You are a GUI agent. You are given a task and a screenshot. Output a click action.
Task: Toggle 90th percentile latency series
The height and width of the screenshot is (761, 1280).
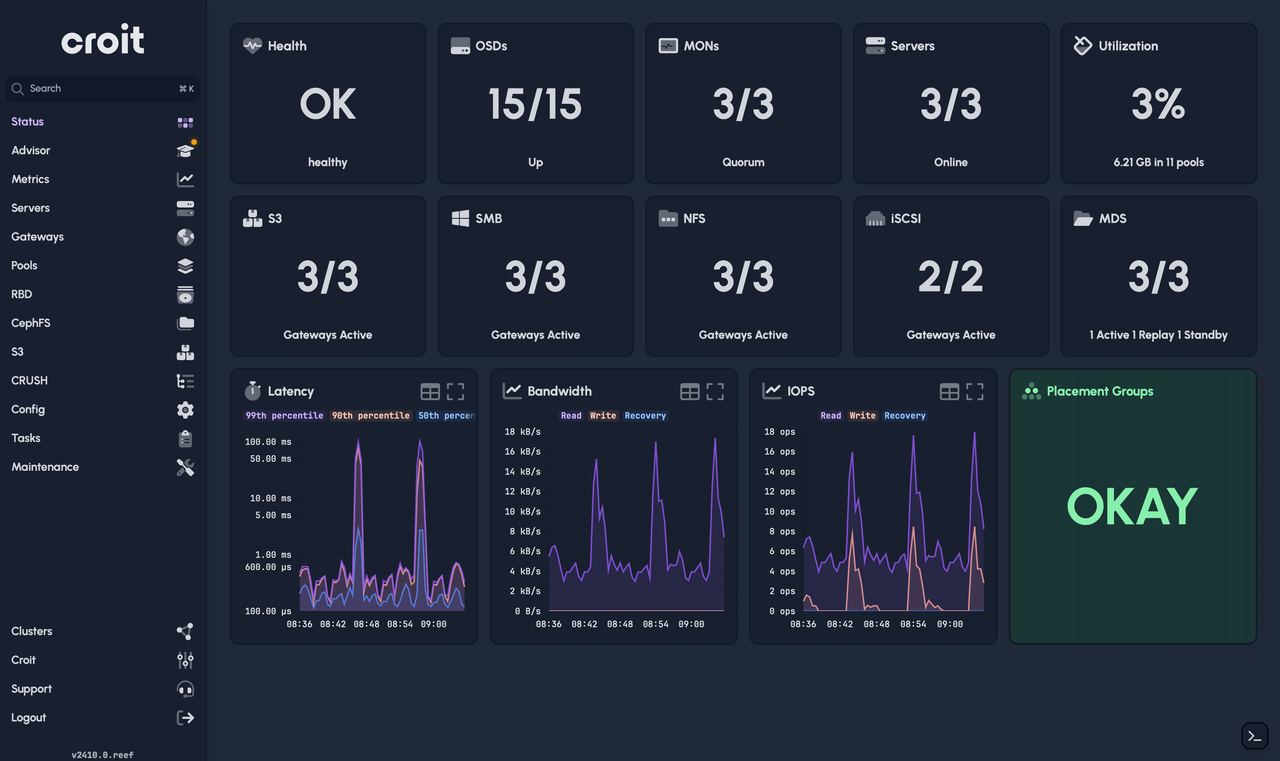pyautogui.click(x=370, y=416)
